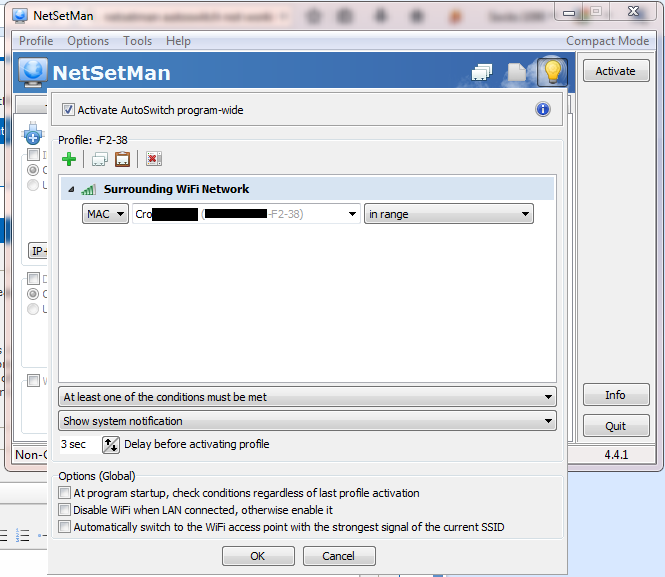Click the copy conditions icon
The height and width of the screenshot is (577, 665).
point(100,159)
